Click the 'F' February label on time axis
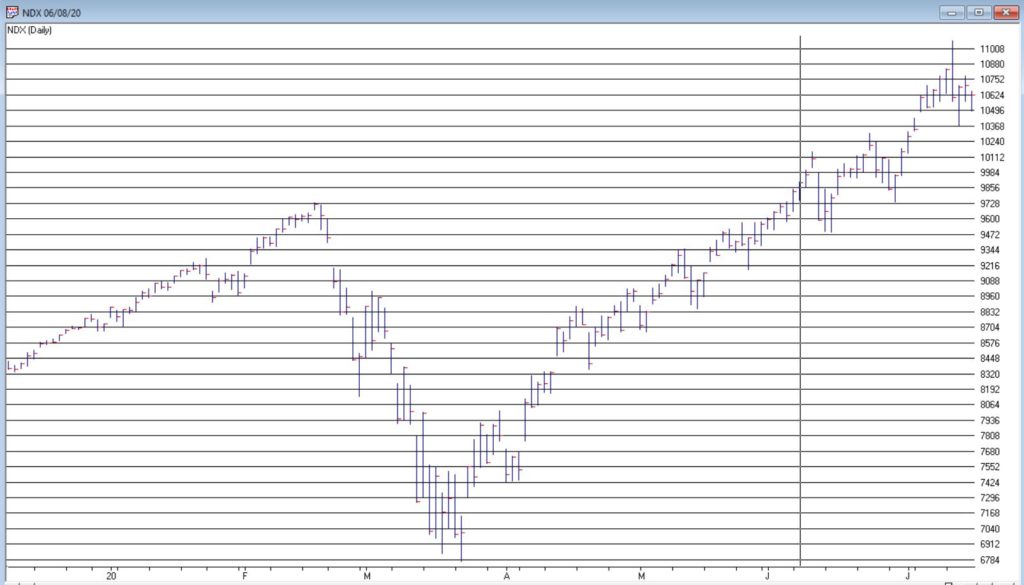The height and width of the screenshot is (585, 1024). [x=245, y=576]
